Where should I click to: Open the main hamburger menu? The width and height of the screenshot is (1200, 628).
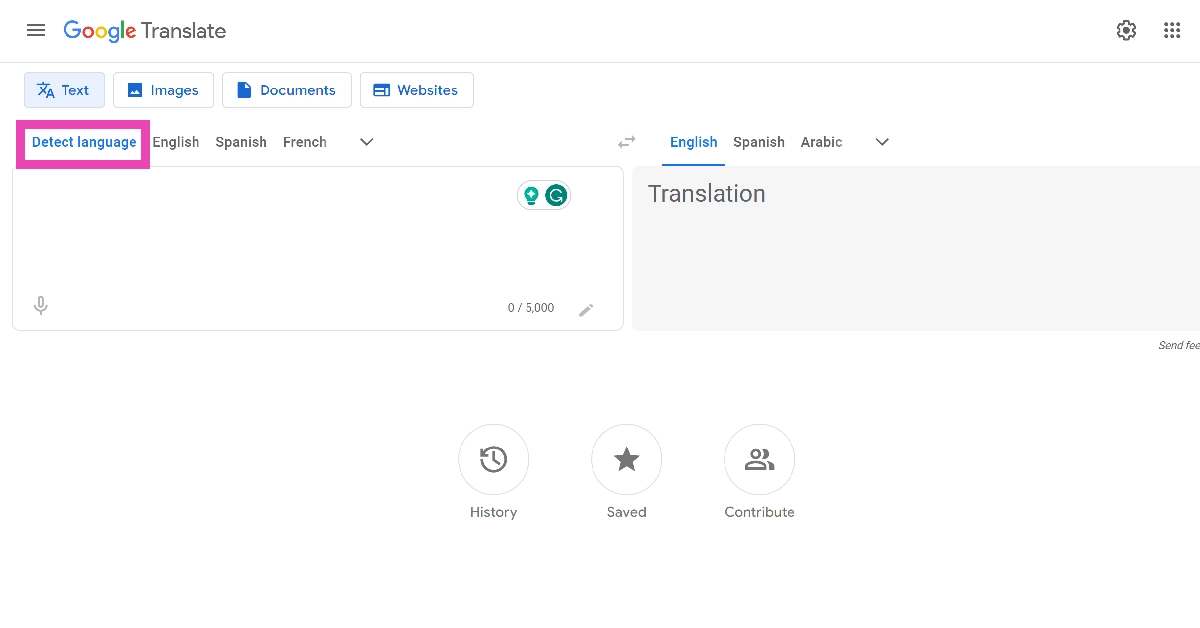click(36, 30)
